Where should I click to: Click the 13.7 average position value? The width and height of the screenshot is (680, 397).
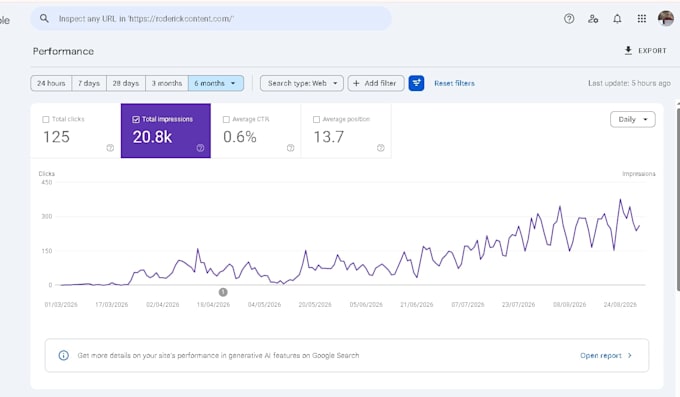[x=329, y=137]
